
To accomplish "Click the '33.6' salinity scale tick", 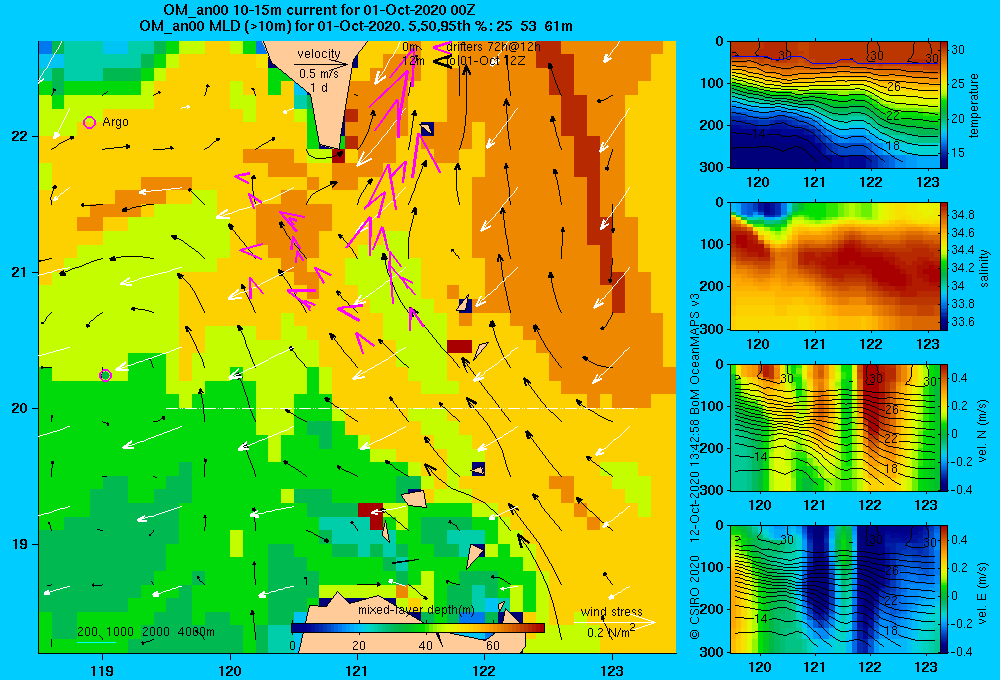I will click(x=963, y=322).
